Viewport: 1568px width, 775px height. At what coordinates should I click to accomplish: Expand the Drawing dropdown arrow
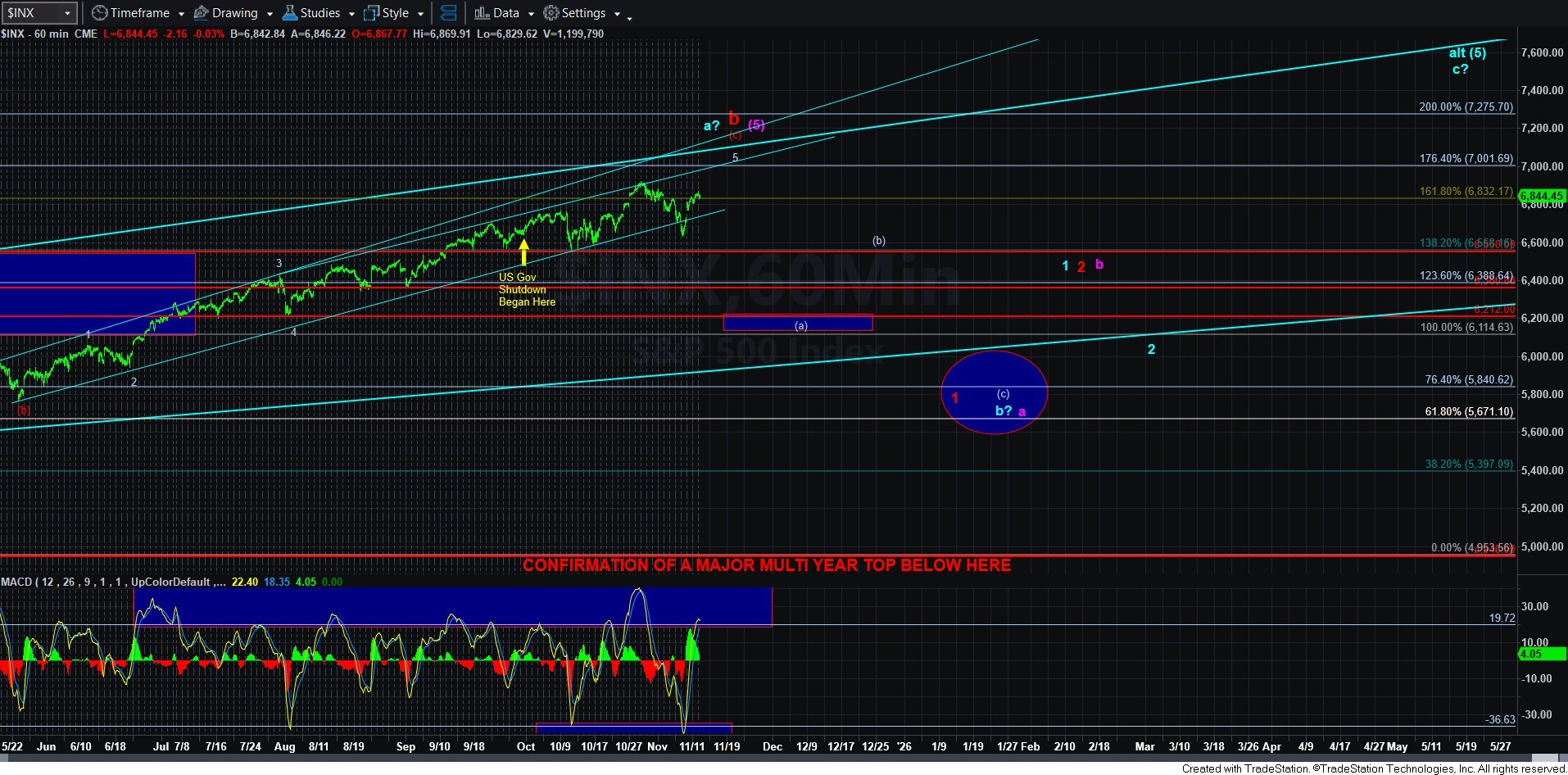pos(270,14)
